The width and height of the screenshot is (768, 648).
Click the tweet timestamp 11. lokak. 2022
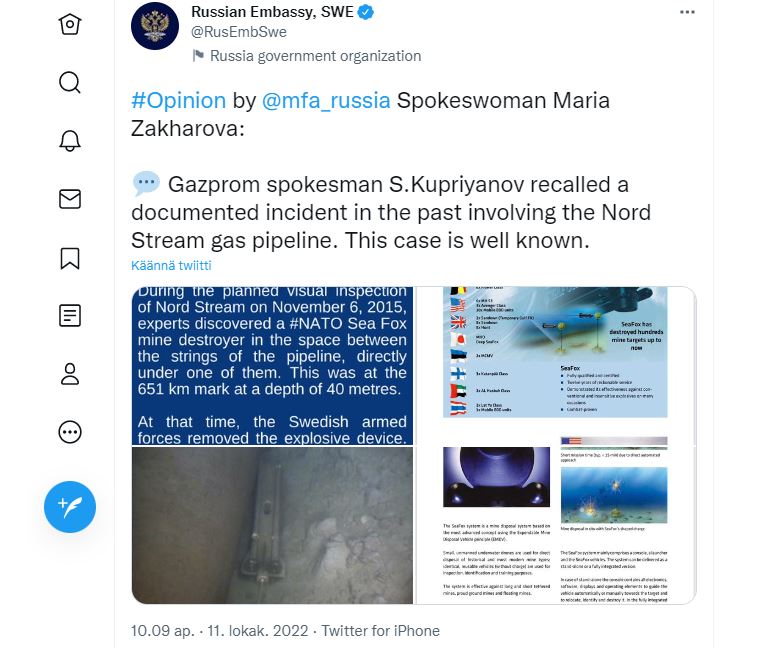[258, 630]
